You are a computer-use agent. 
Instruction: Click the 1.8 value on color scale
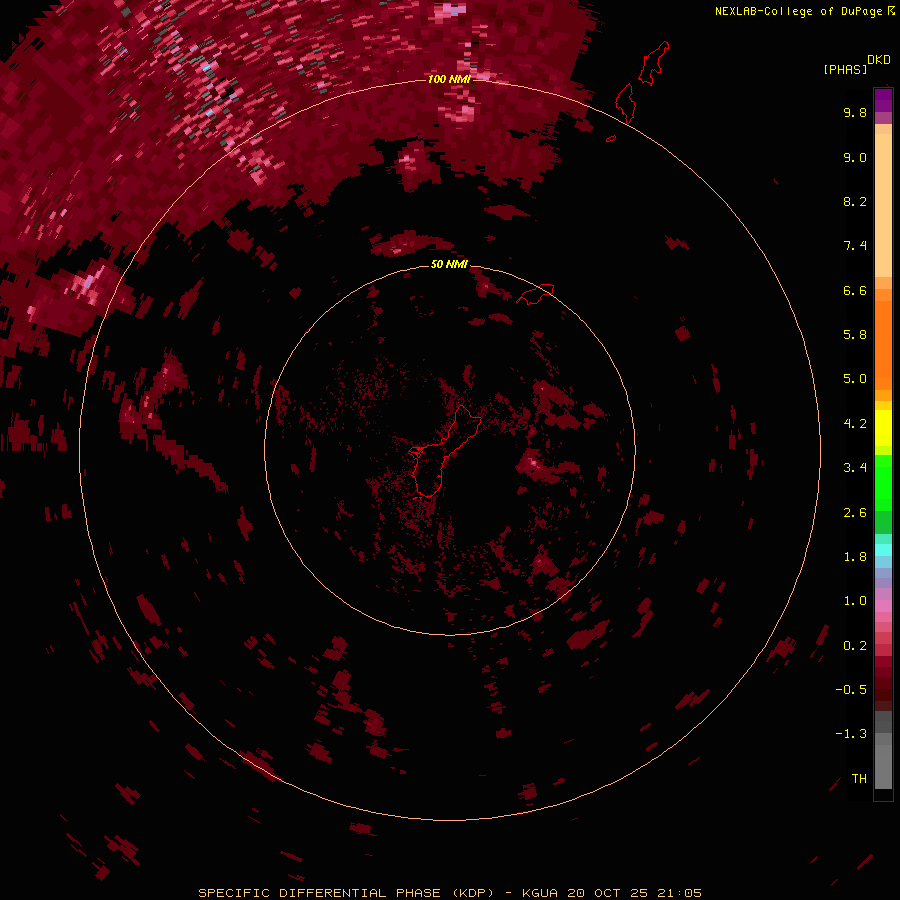[x=855, y=557]
